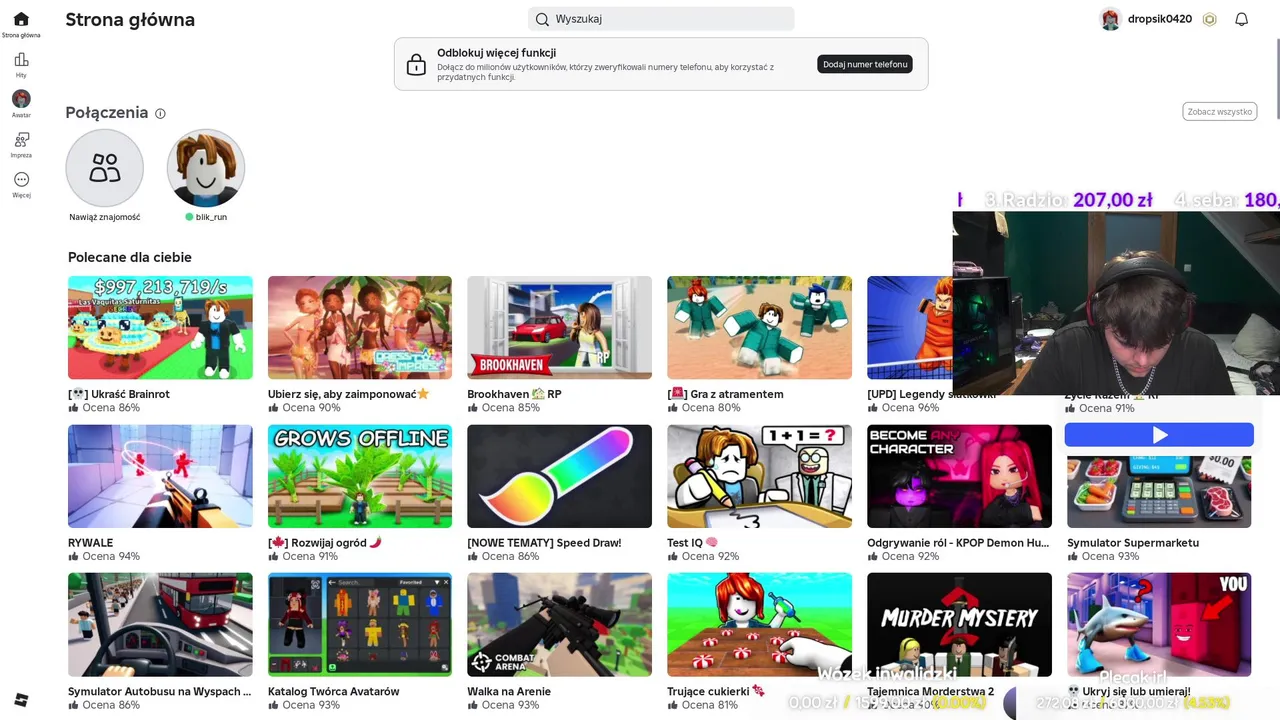
Task: Click the Dodaj numer telefonu button
Action: pos(865,64)
